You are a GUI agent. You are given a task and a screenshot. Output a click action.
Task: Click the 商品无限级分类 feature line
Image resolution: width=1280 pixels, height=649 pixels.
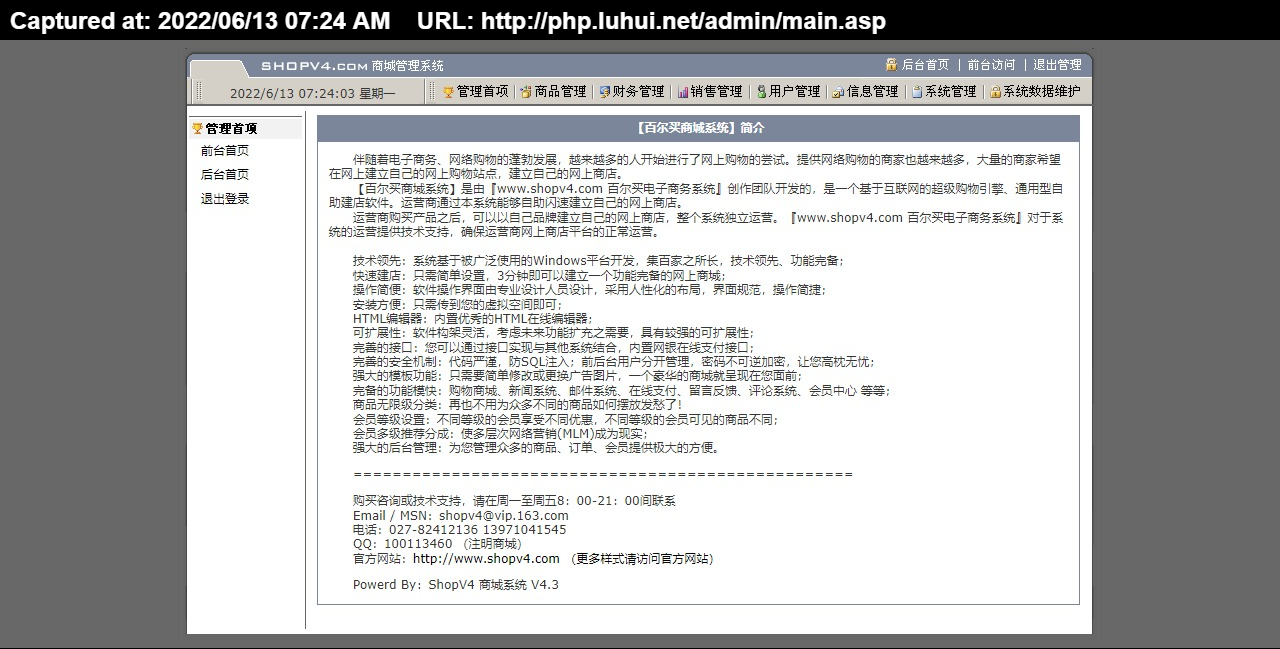517,405
